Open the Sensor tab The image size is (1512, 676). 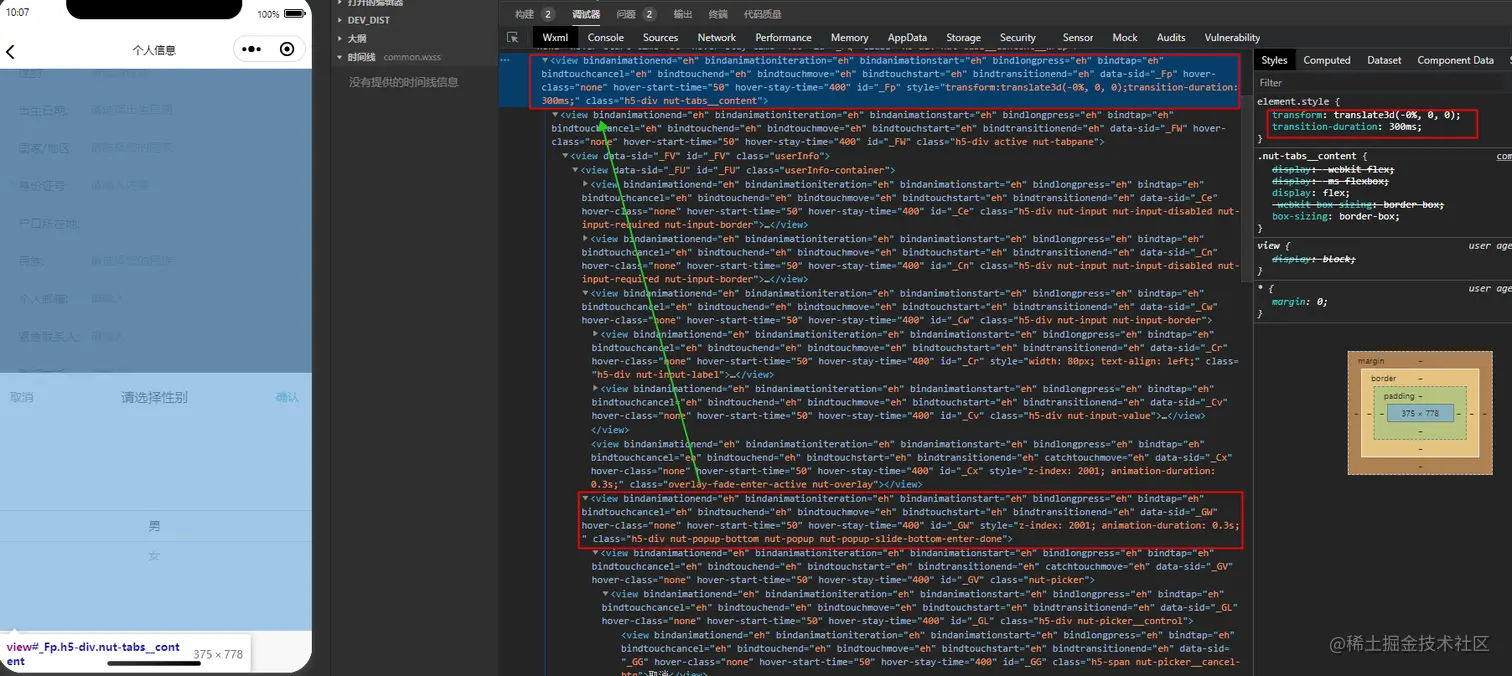tap(1078, 37)
